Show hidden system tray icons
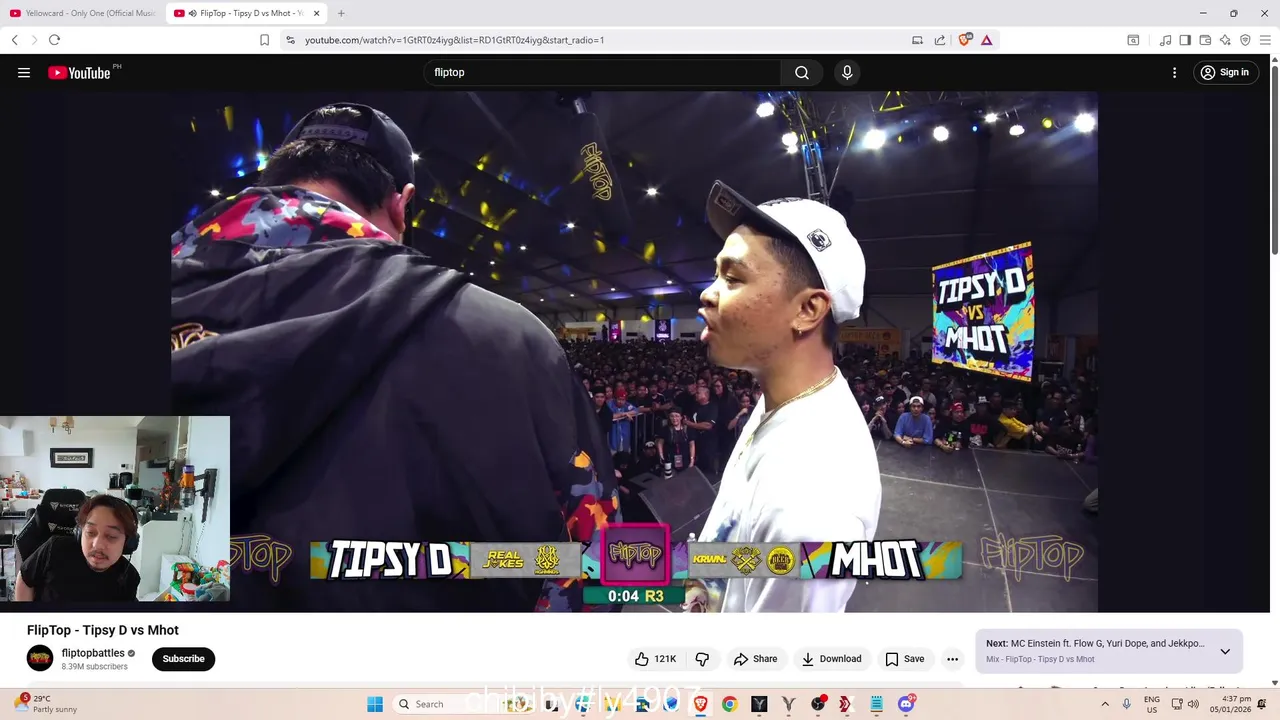The image size is (1280, 720). (1105, 704)
